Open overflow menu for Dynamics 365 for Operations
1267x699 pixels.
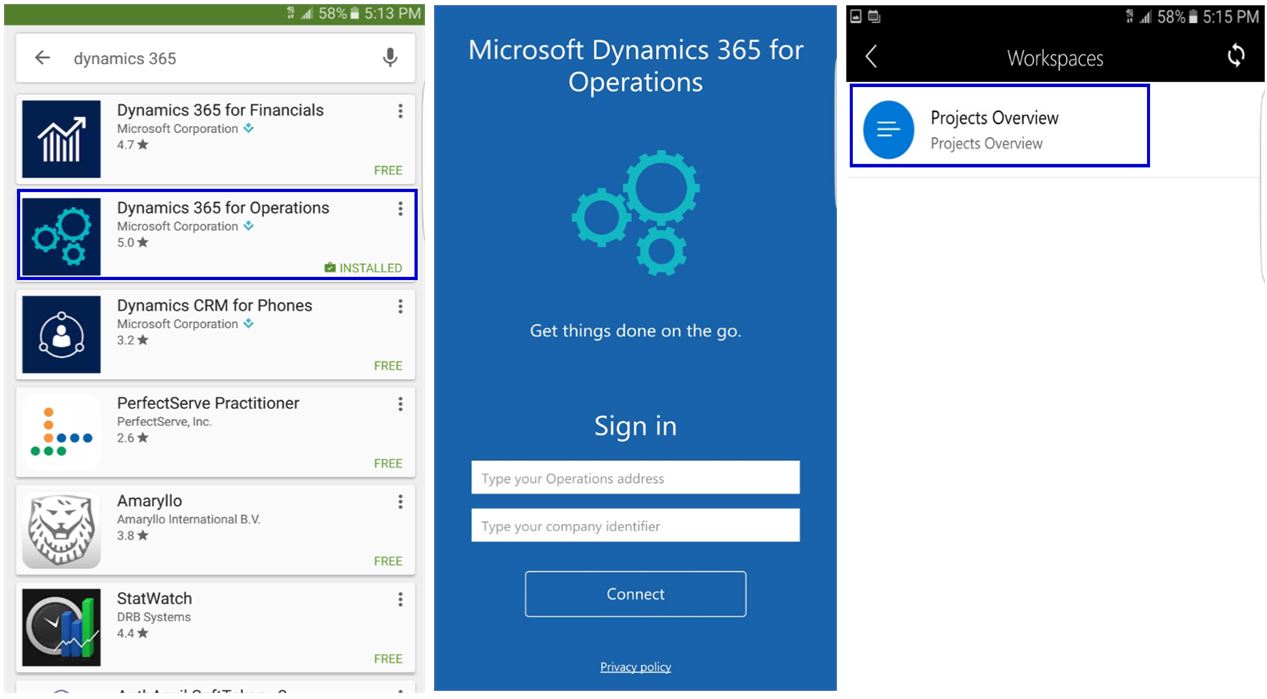(x=400, y=209)
